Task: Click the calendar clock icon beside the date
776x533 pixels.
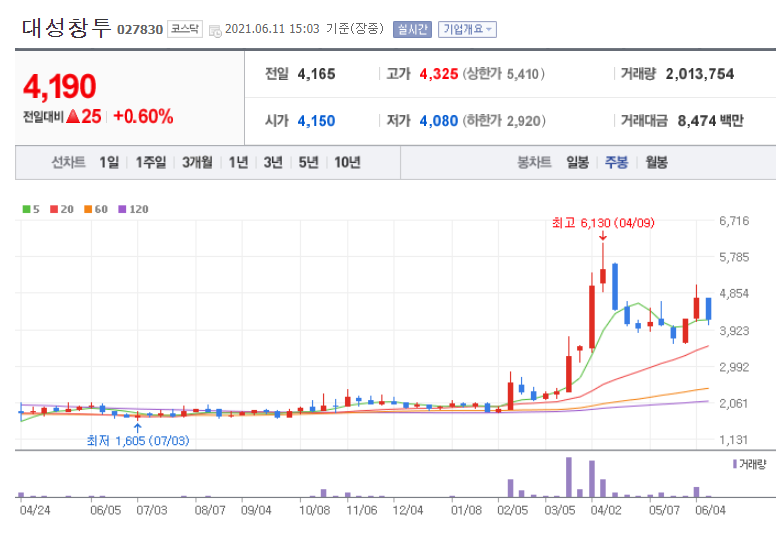Action: click(215, 31)
